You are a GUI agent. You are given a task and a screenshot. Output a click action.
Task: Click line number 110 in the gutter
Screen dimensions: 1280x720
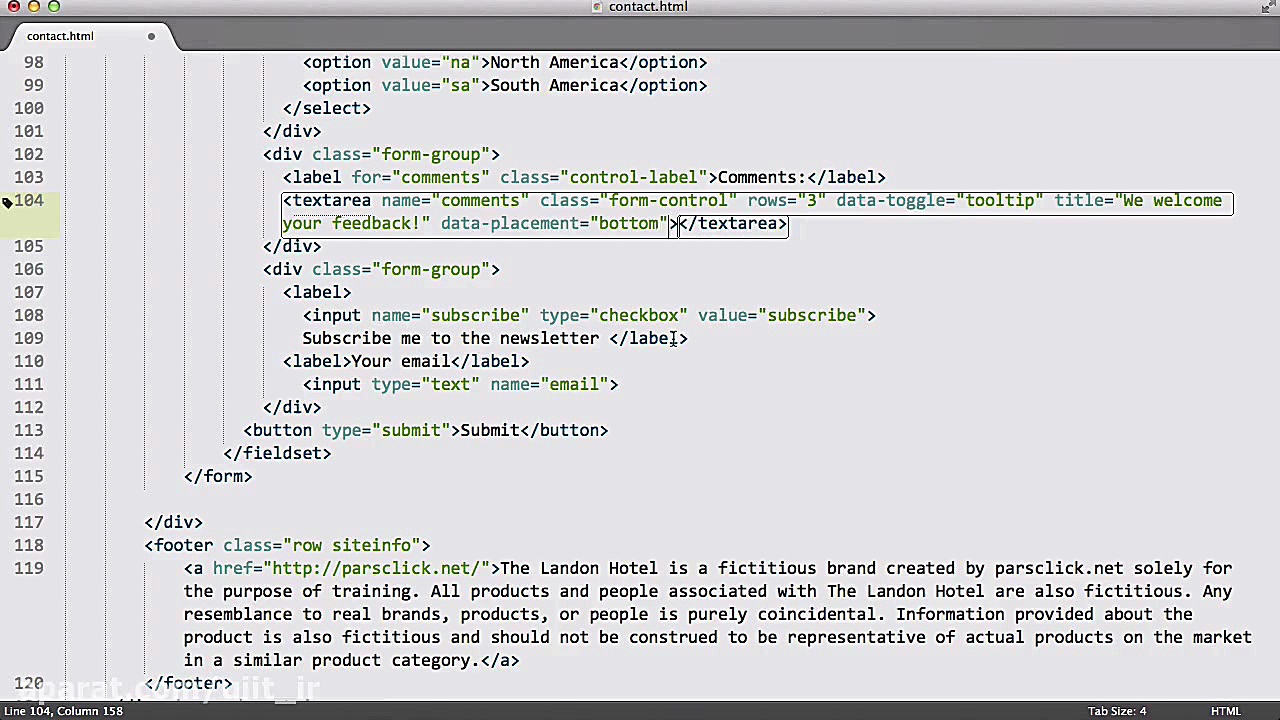pyautogui.click(x=29, y=361)
